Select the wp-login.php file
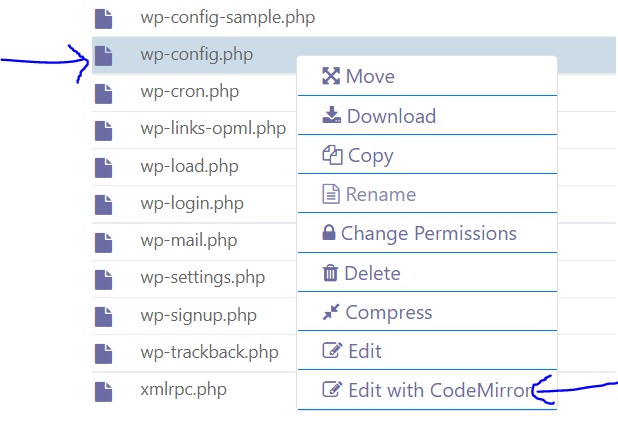Screen dimensions: 618x427 pos(192,203)
